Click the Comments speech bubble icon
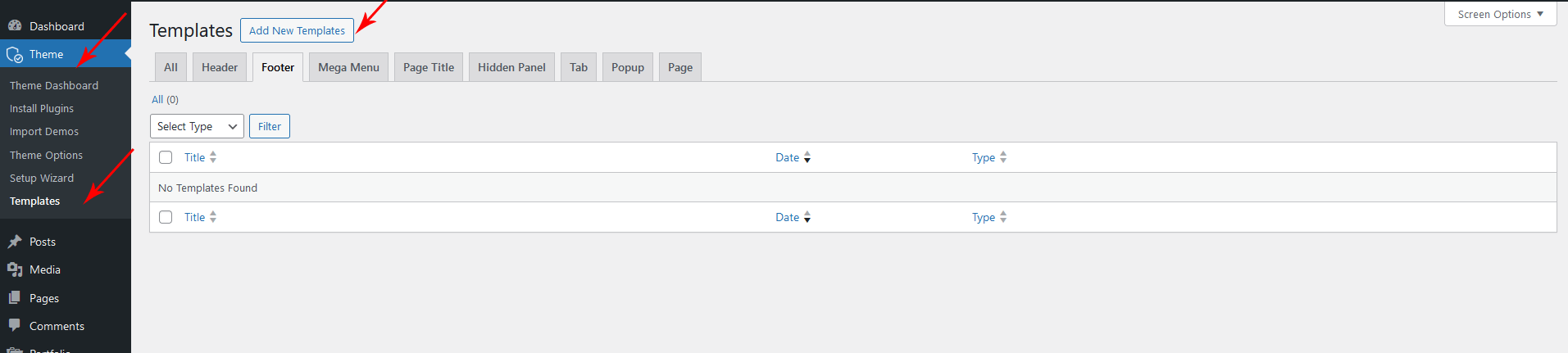Viewport: 1568px width, 353px height. [15, 325]
